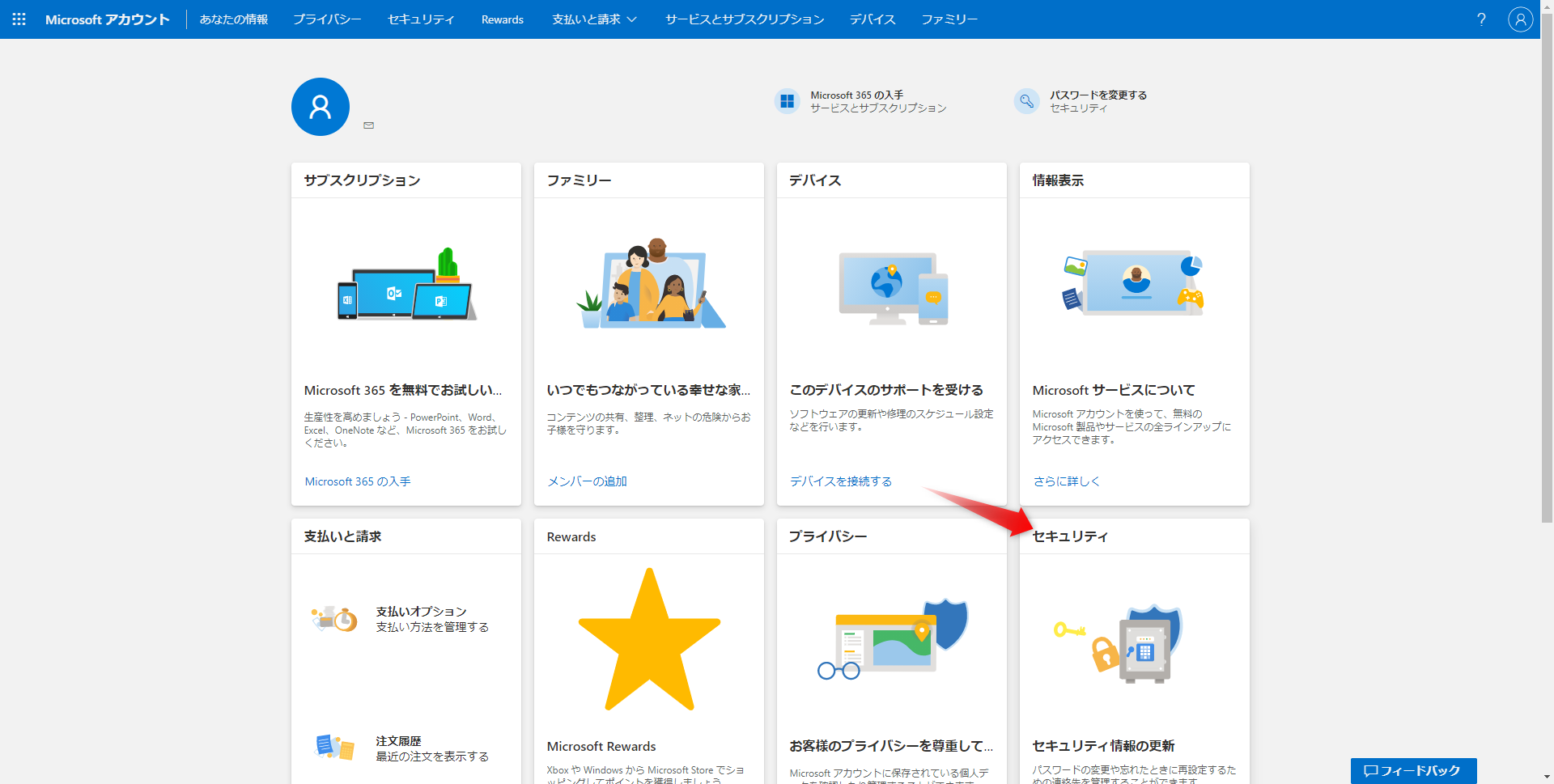Click the デバイスを接続する link
1554x784 pixels.
click(x=840, y=481)
